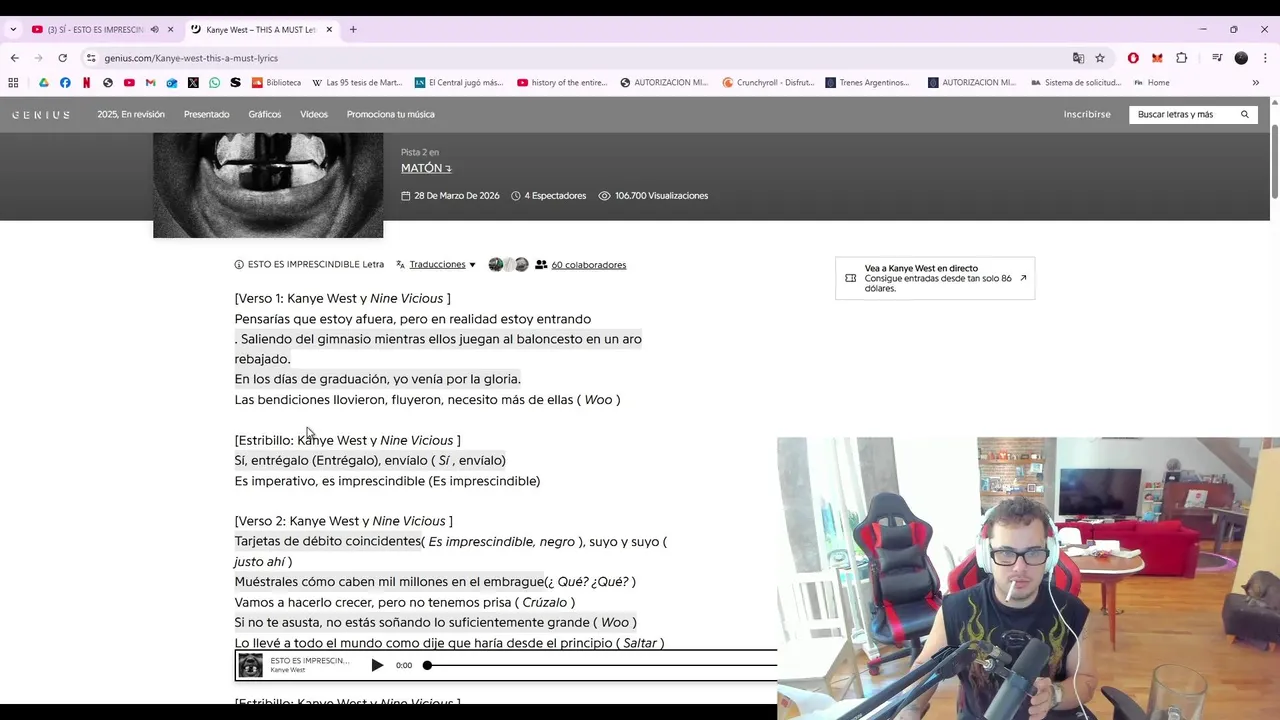Open Vea a Kanye West en directo tickets
This screenshot has width=1280, height=720.
click(x=935, y=278)
